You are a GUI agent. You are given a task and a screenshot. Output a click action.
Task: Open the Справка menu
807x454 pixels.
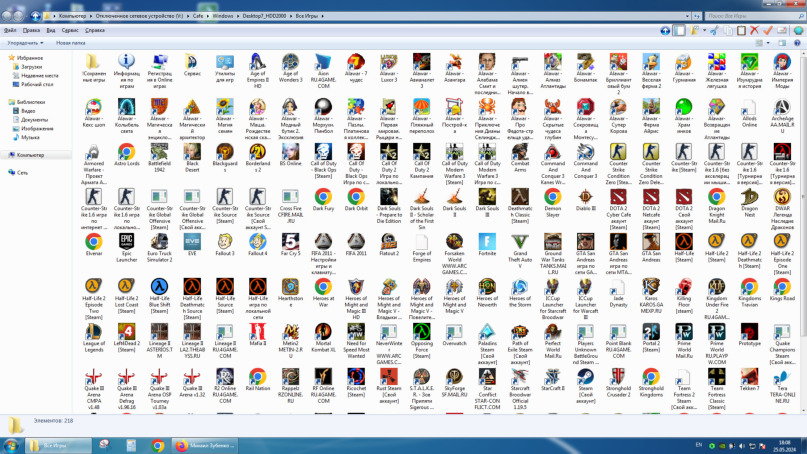[x=95, y=31]
